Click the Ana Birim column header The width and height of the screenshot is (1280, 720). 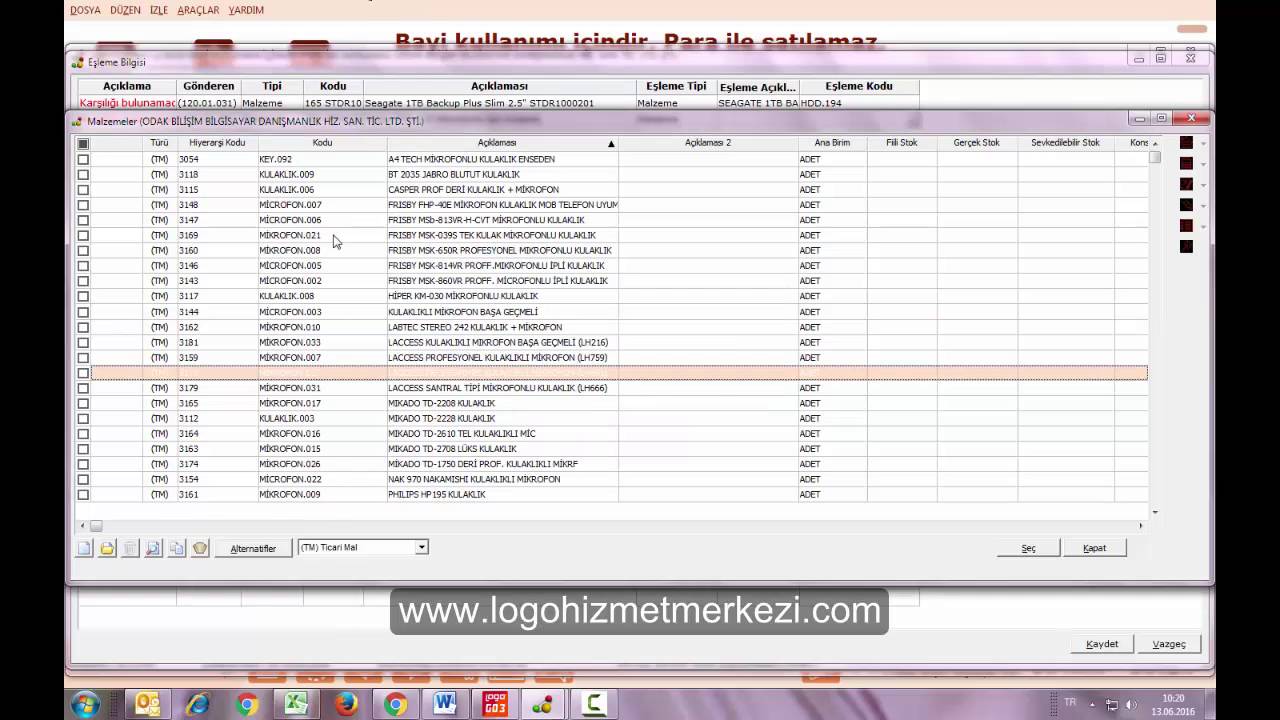coord(832,143)
